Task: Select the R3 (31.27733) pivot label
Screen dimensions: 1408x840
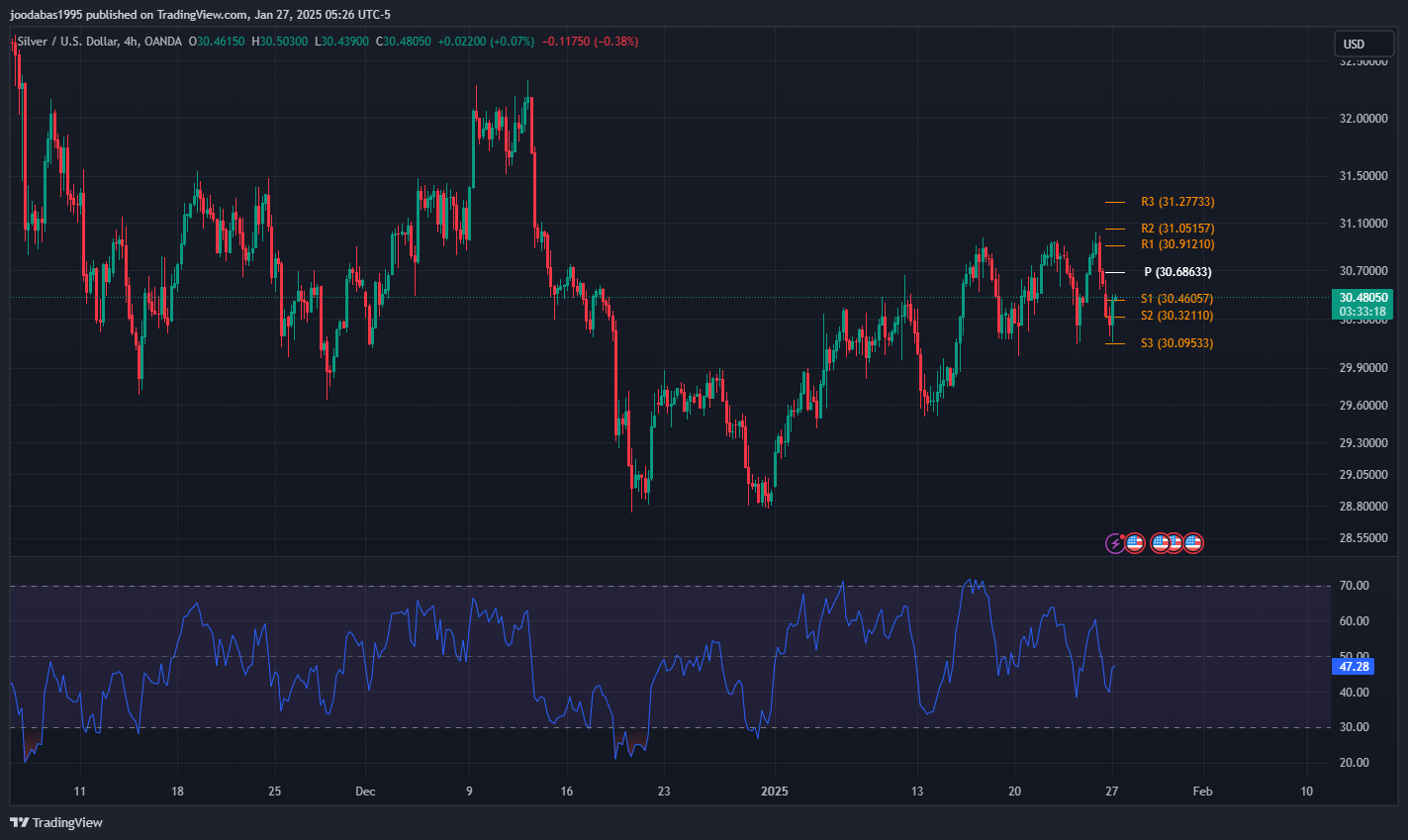Action: click(x=1177, y=202)
